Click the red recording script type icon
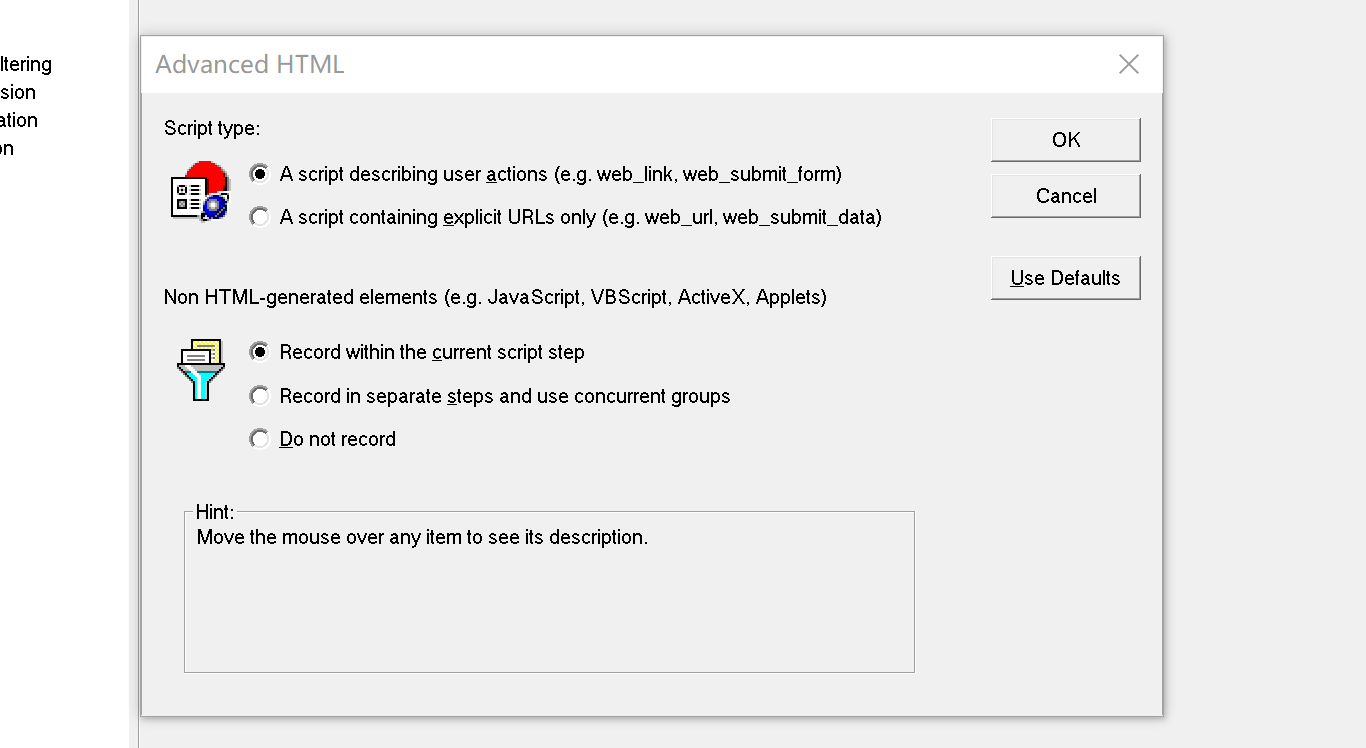 pyautogui.click(x=200, y=191)
